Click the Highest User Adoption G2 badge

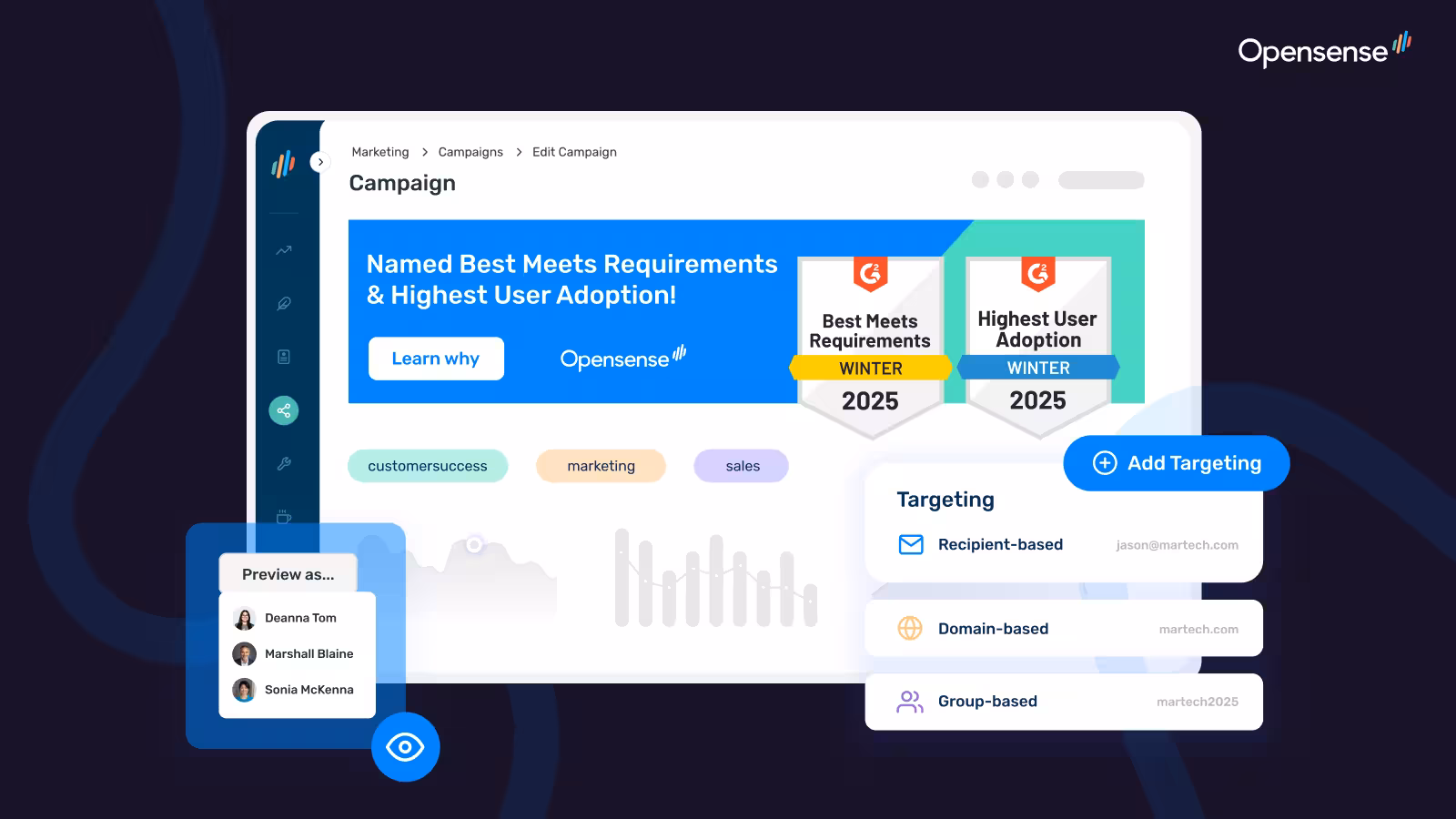point(1038,348)
